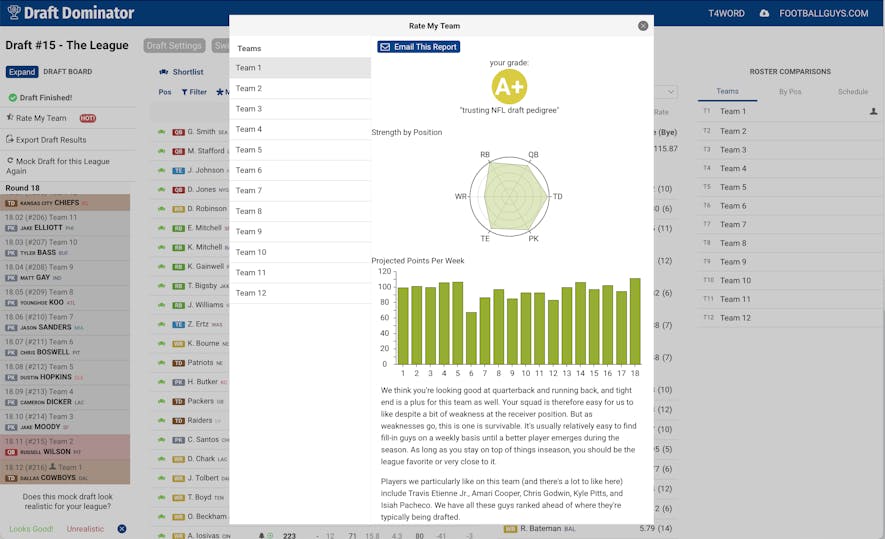The height and width of the screenshot is (539, 885).
Task: Click the week 18 bar in Projected Points chart
Action: (635, 321)
